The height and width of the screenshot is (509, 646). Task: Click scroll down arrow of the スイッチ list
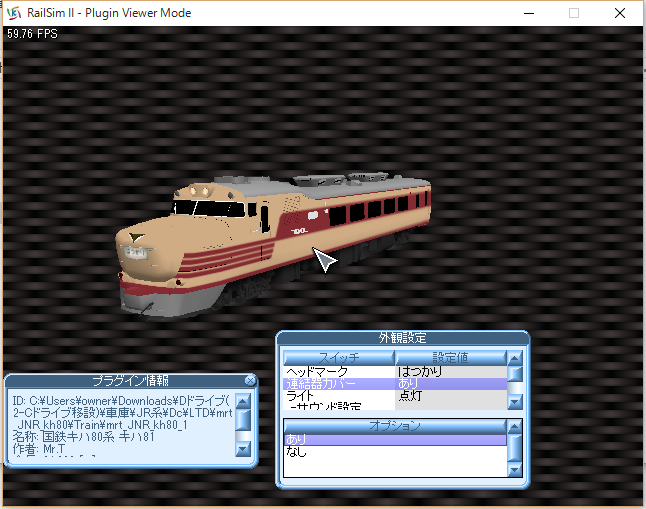tap(515, 401)
